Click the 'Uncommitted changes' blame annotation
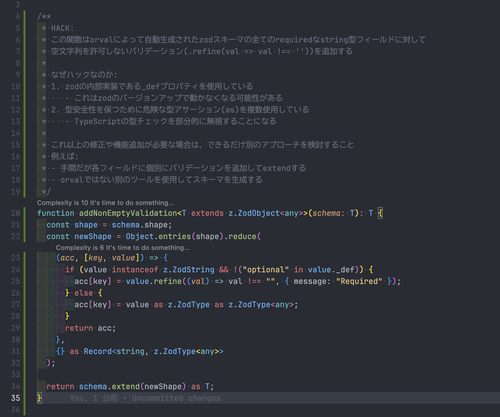500x417 pixels. (x=176, y=398)
